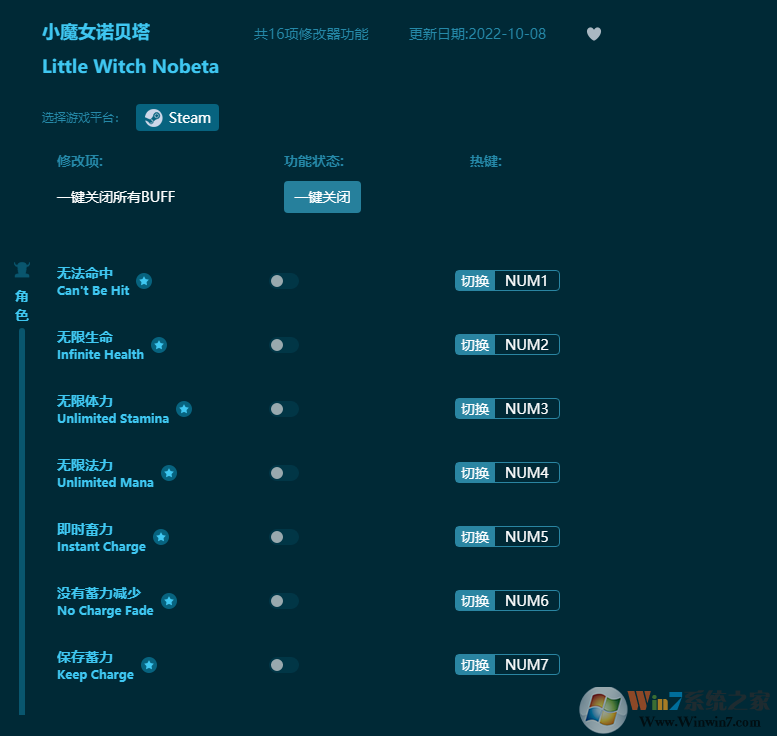Screen dimensions: 777x736
Task: Click star icon next to Keep Charge
Action: point(149,665)
